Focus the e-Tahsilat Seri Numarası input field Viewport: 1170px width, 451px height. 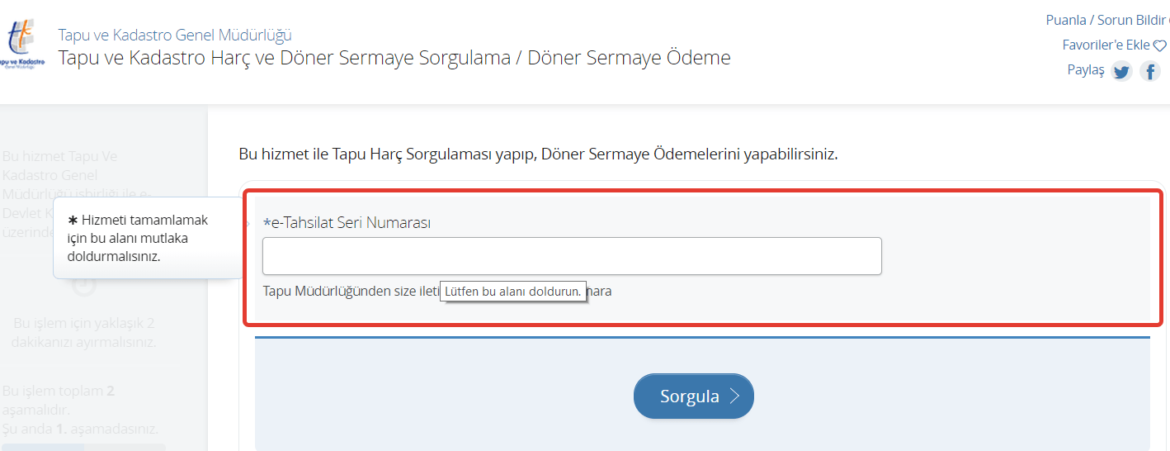571,256
